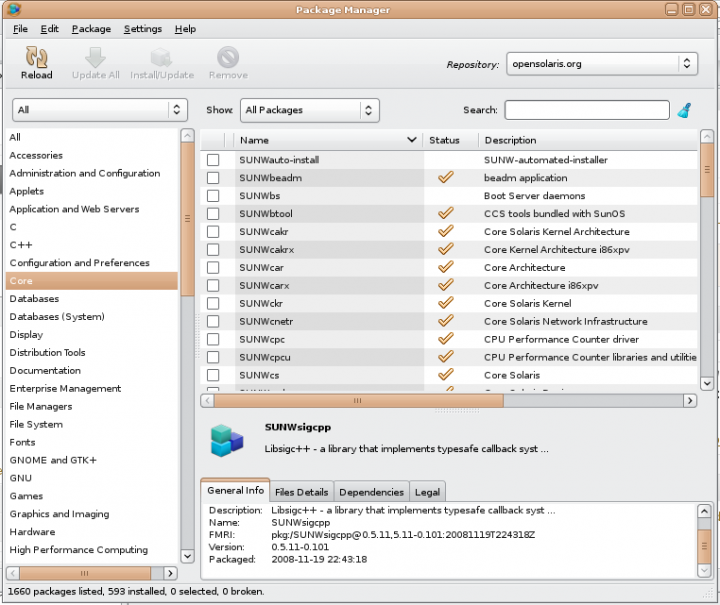Select the Accessories category
This screenshot has height=605, width=720.
92,155
